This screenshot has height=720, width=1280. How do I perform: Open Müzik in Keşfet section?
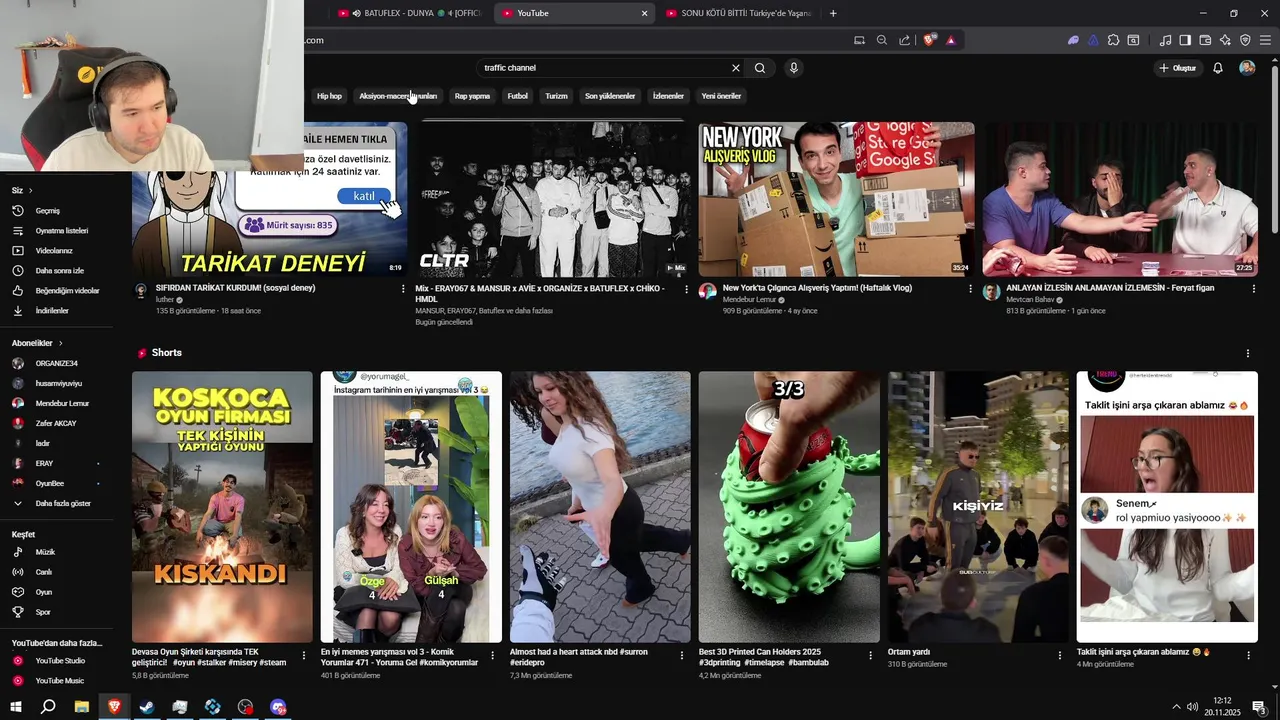pyautogui.click(x=45, y=552)
